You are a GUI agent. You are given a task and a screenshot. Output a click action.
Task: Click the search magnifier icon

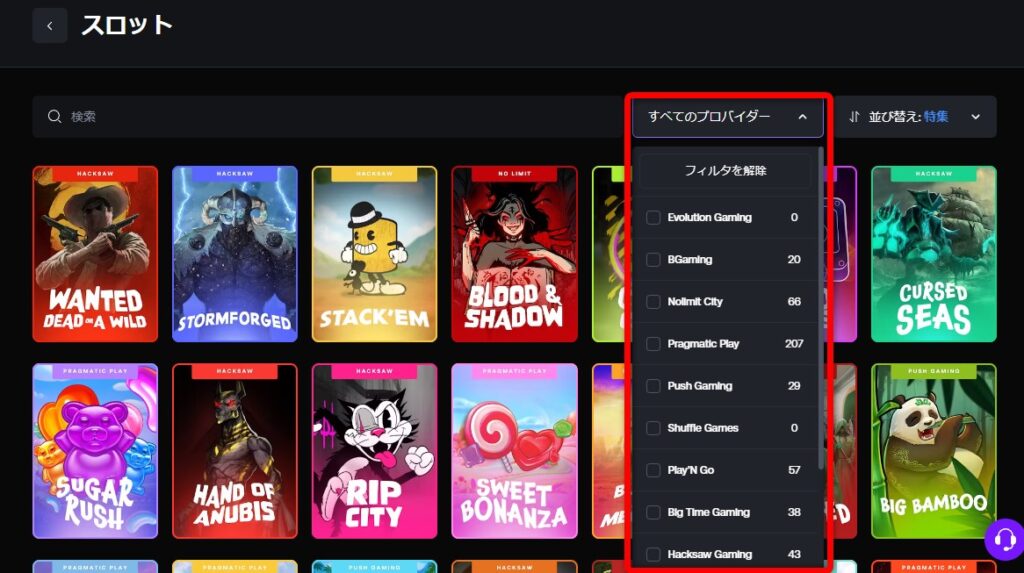pyautogui.click(x=54, y=116)
